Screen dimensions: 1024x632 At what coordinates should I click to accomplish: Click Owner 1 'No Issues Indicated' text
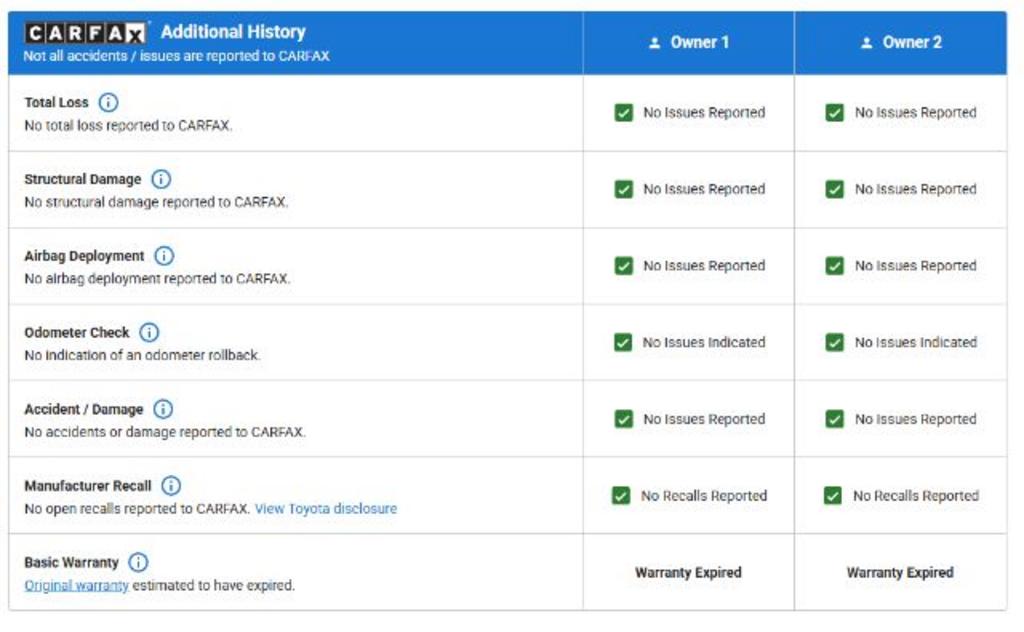[x=704, y=342]
